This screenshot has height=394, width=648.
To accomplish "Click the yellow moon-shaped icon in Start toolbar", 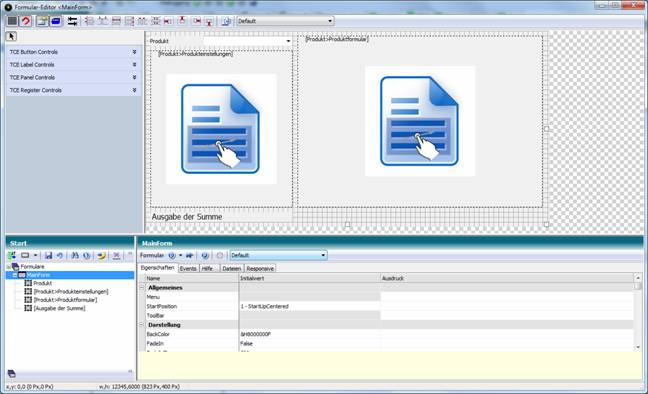I will pos(101,256).
